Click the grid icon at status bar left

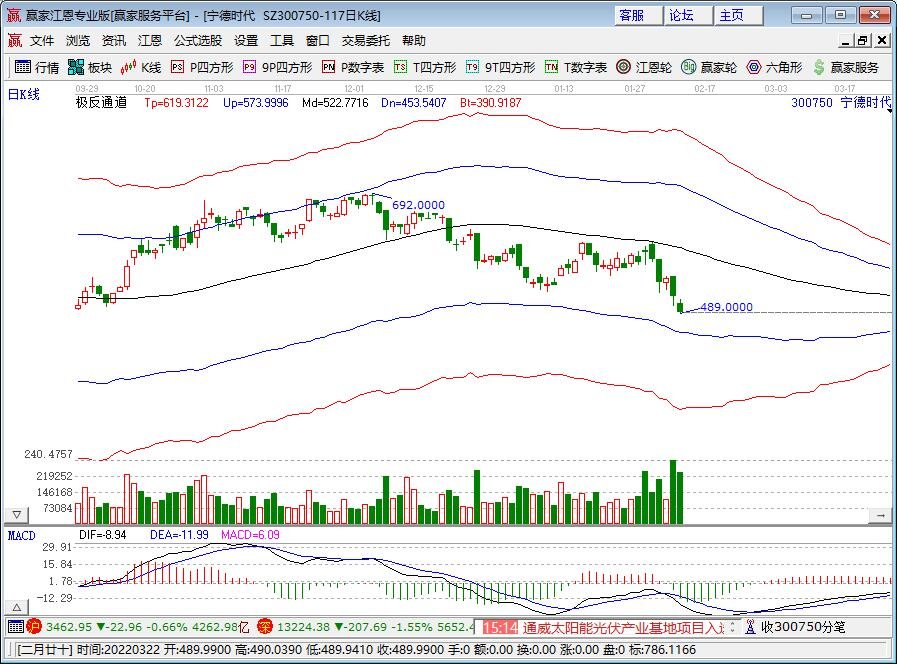point(16,626)
